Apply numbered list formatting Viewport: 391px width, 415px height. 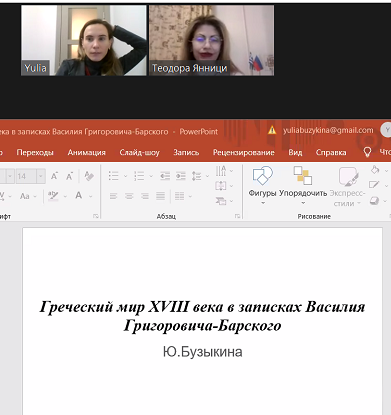[139, 176]
